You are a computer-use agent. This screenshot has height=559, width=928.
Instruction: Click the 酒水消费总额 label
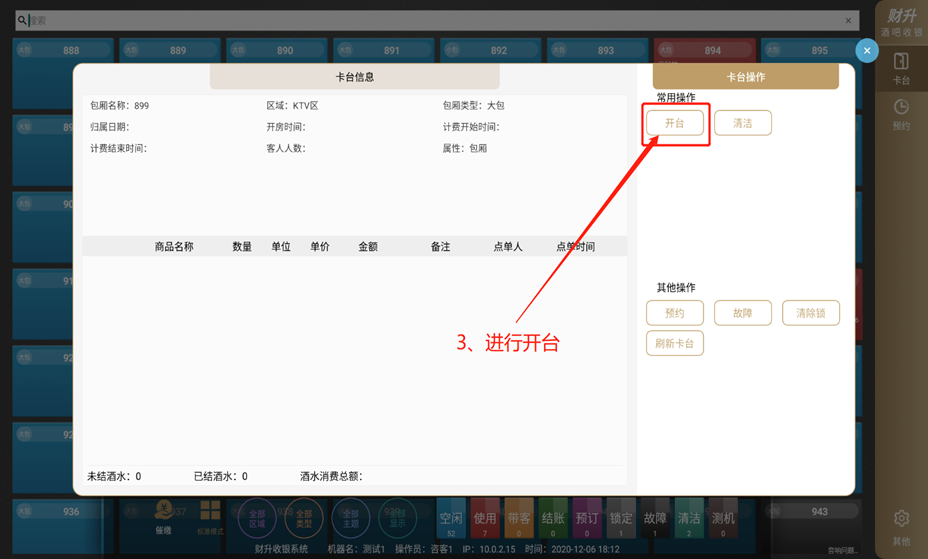tap(331, 476)
